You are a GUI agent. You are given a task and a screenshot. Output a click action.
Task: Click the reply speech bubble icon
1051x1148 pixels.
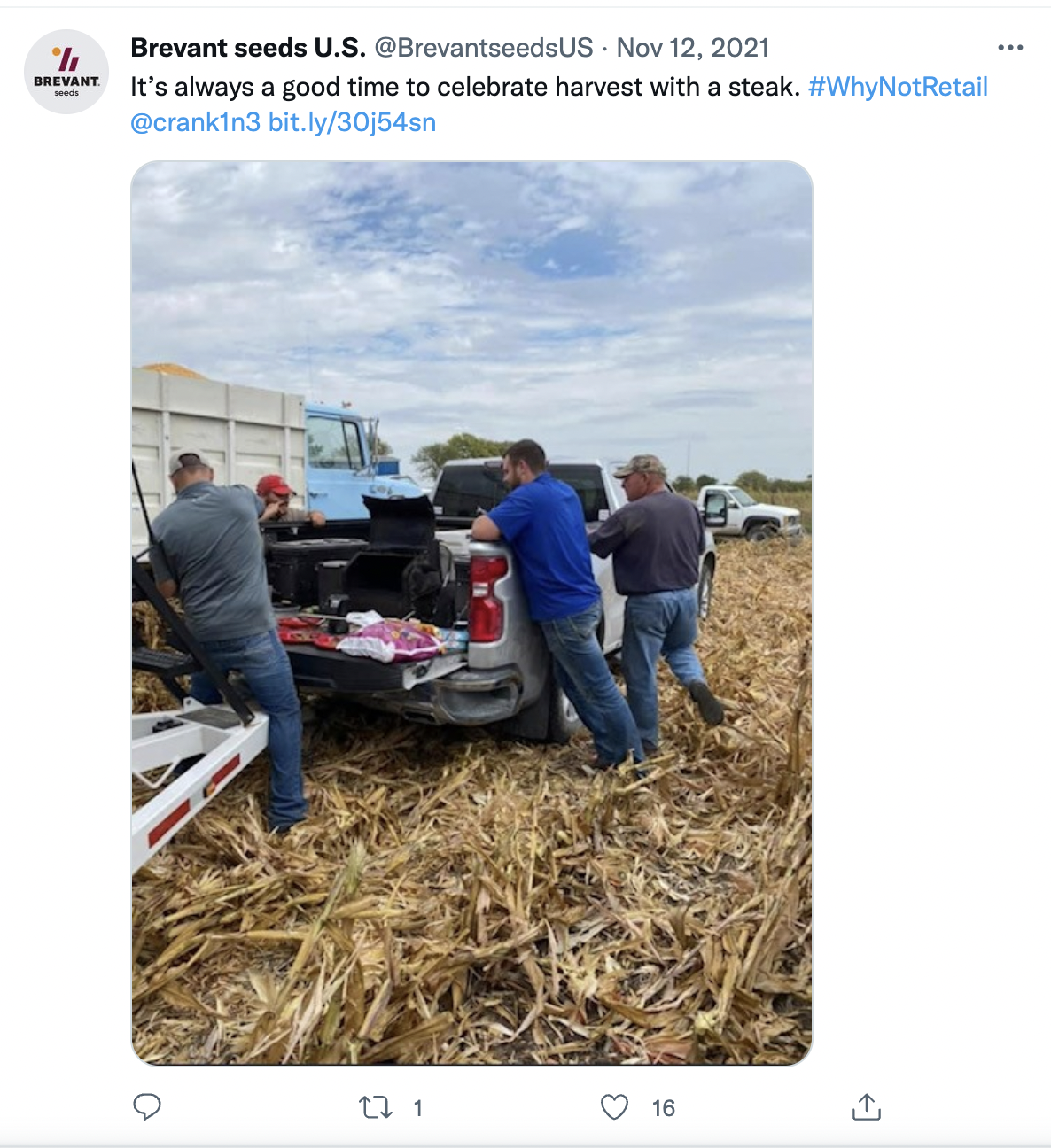tap(147, 1106)
